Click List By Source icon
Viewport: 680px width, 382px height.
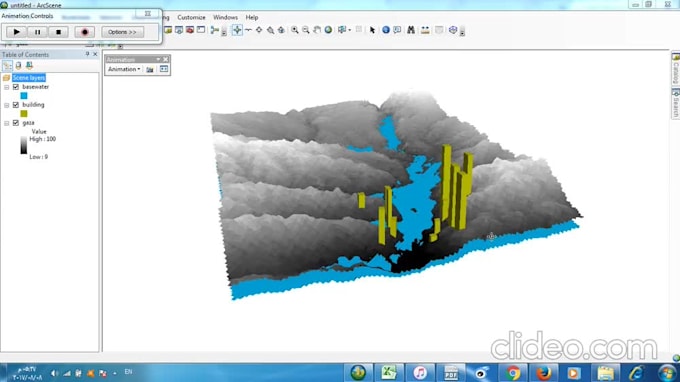pyautogui.click(x=18, y=65)
